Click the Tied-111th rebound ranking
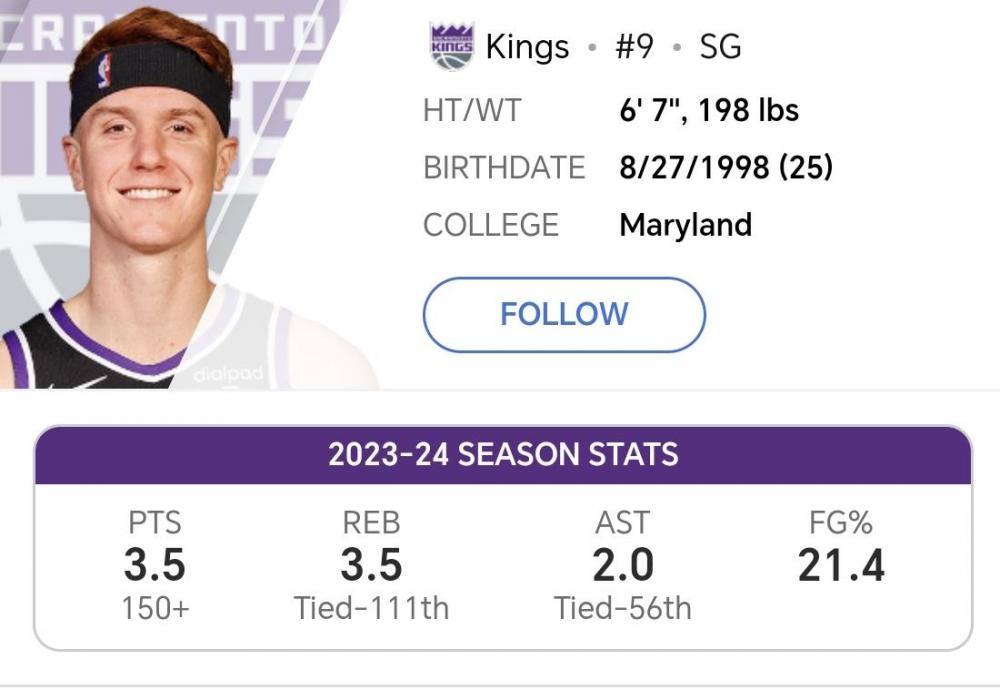This screenshot has height=690, width=1000. tap(371, 608)
